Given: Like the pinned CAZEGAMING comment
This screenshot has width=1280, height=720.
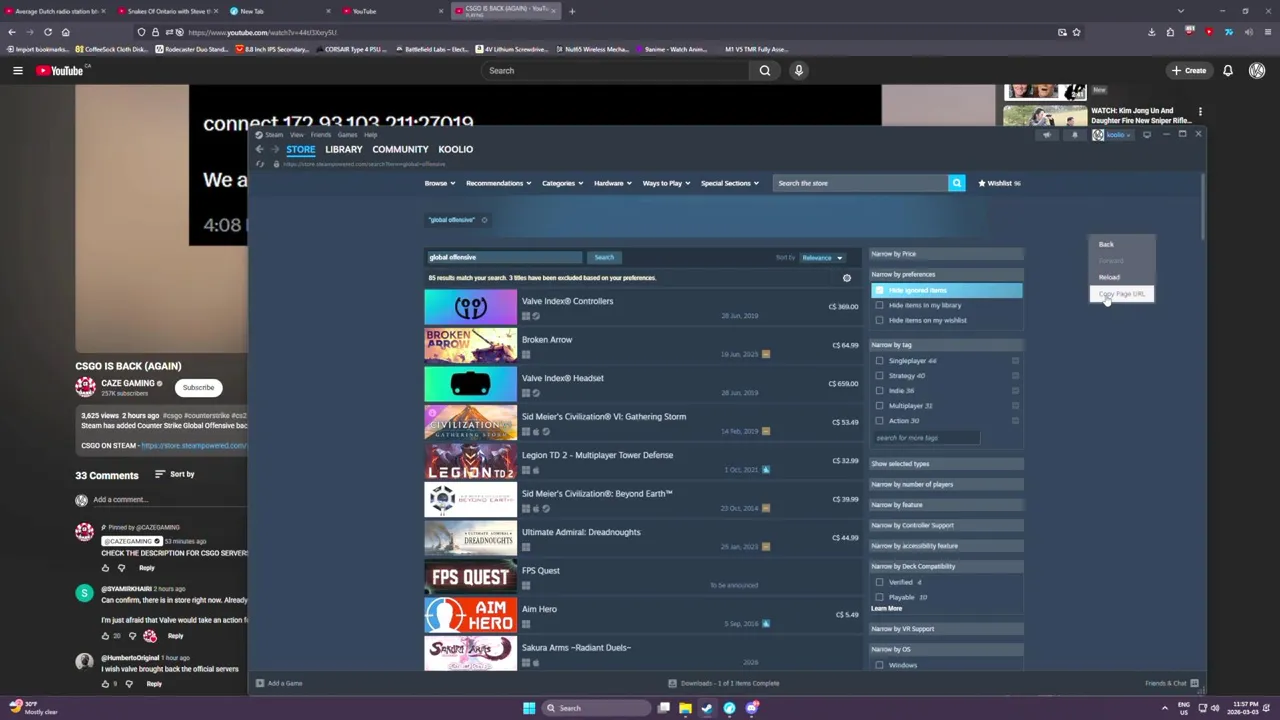Looking at the screenshot, I should [x=105, y=568].
